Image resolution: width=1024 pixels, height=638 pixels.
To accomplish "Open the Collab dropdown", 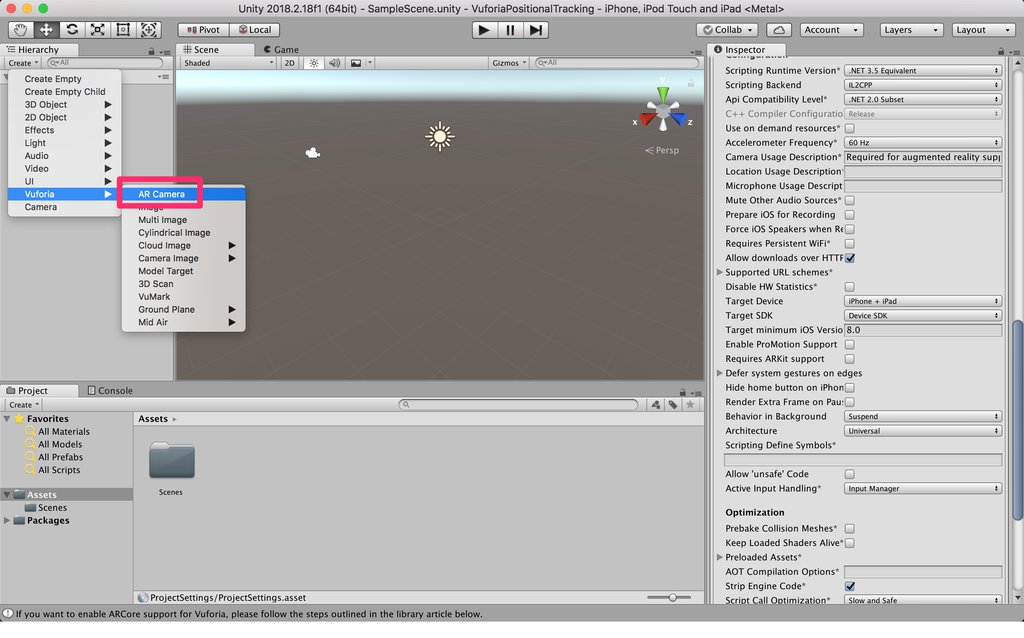I will [x=728, y=30].
